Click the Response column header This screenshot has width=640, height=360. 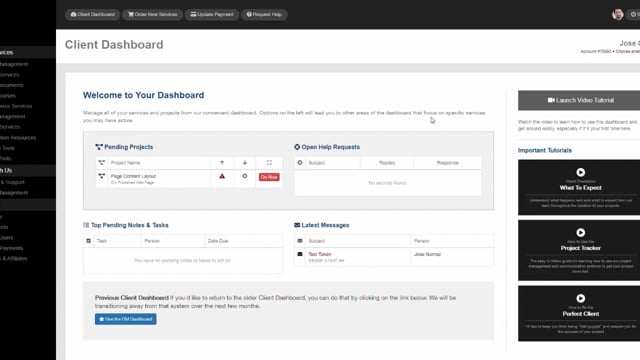click(448, 162)
